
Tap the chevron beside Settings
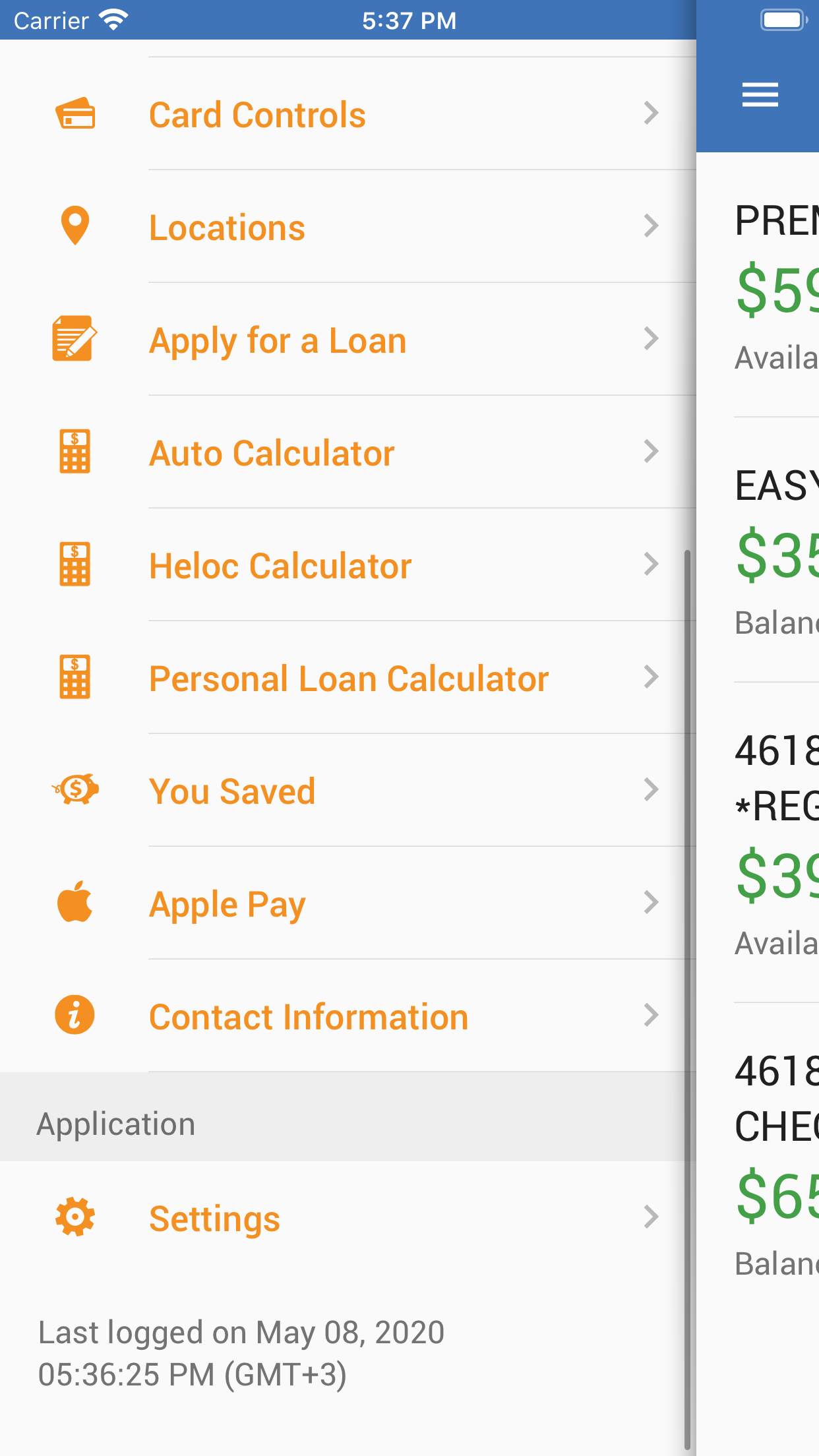(x=651, y=1217)
